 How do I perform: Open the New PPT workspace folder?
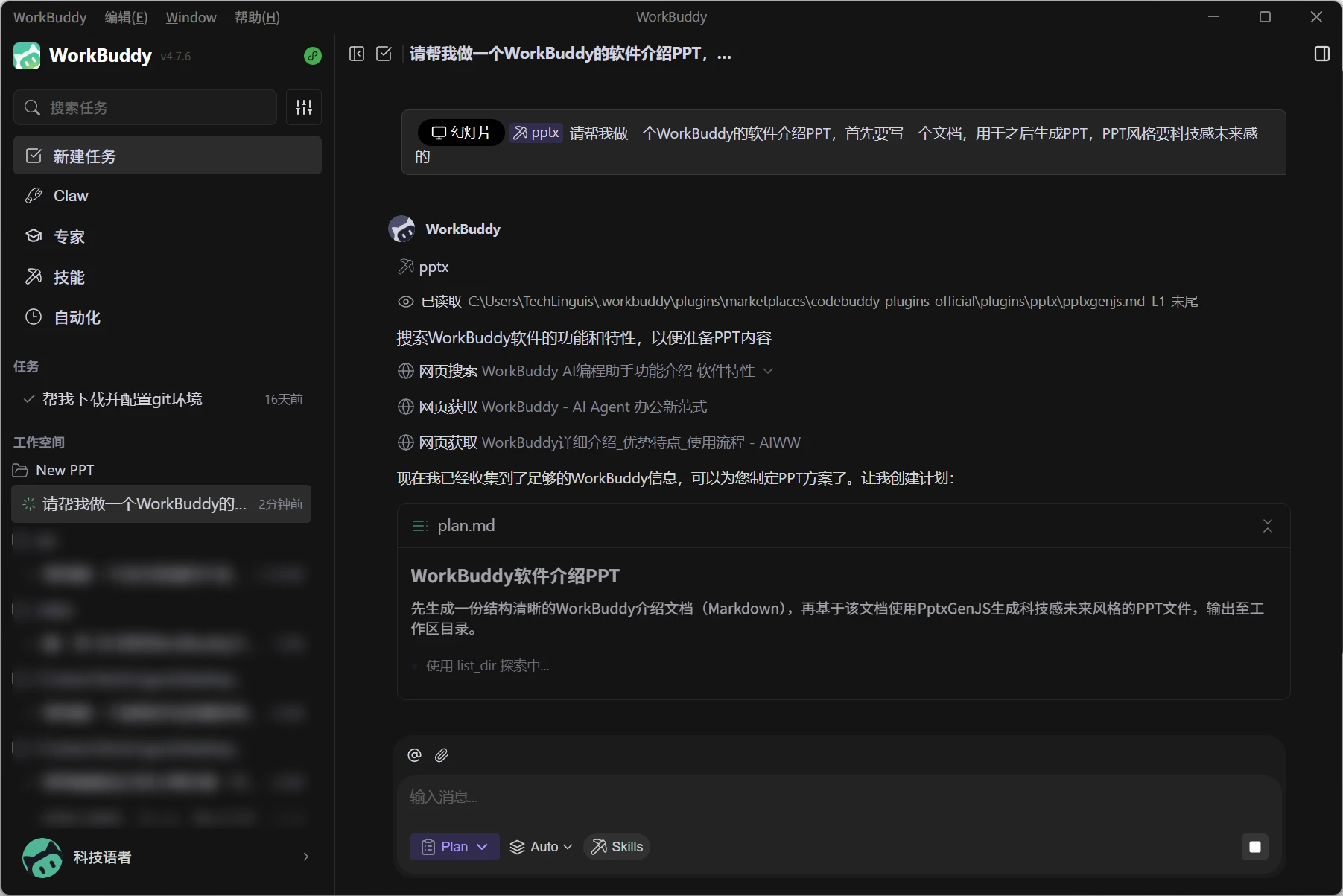pos(65,470)
